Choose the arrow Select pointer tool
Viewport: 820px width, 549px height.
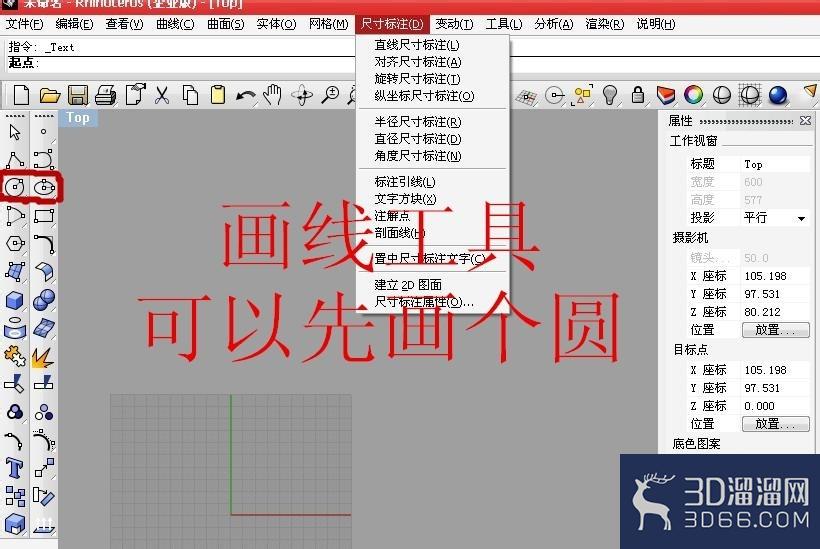point(15,131)
